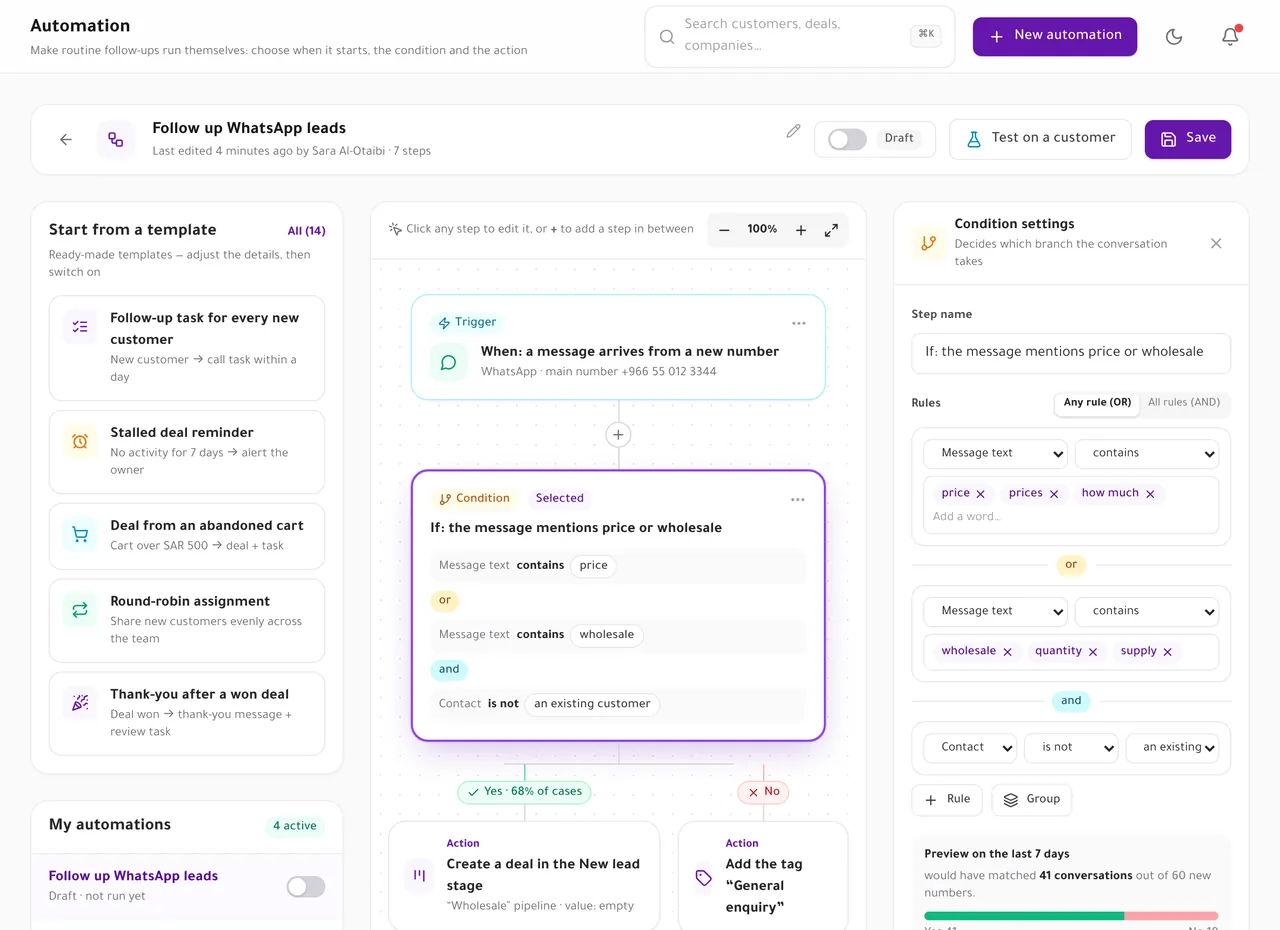
Task: Open first rule's contains operator dropdown
Action: pyautogui.click(x=1147, y=453)
